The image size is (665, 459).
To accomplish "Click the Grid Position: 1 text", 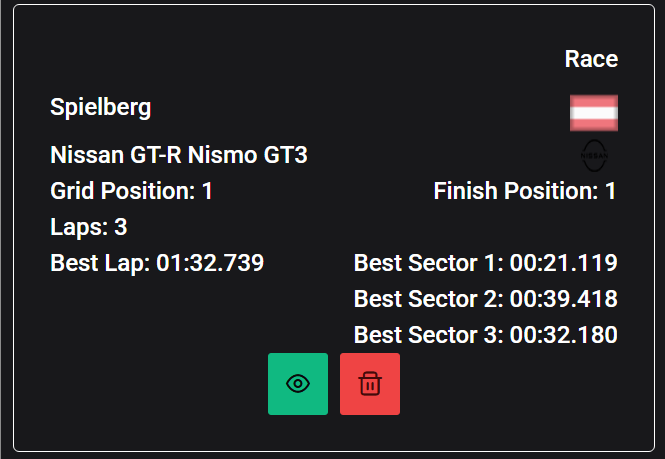I will (x=131, y=191).
